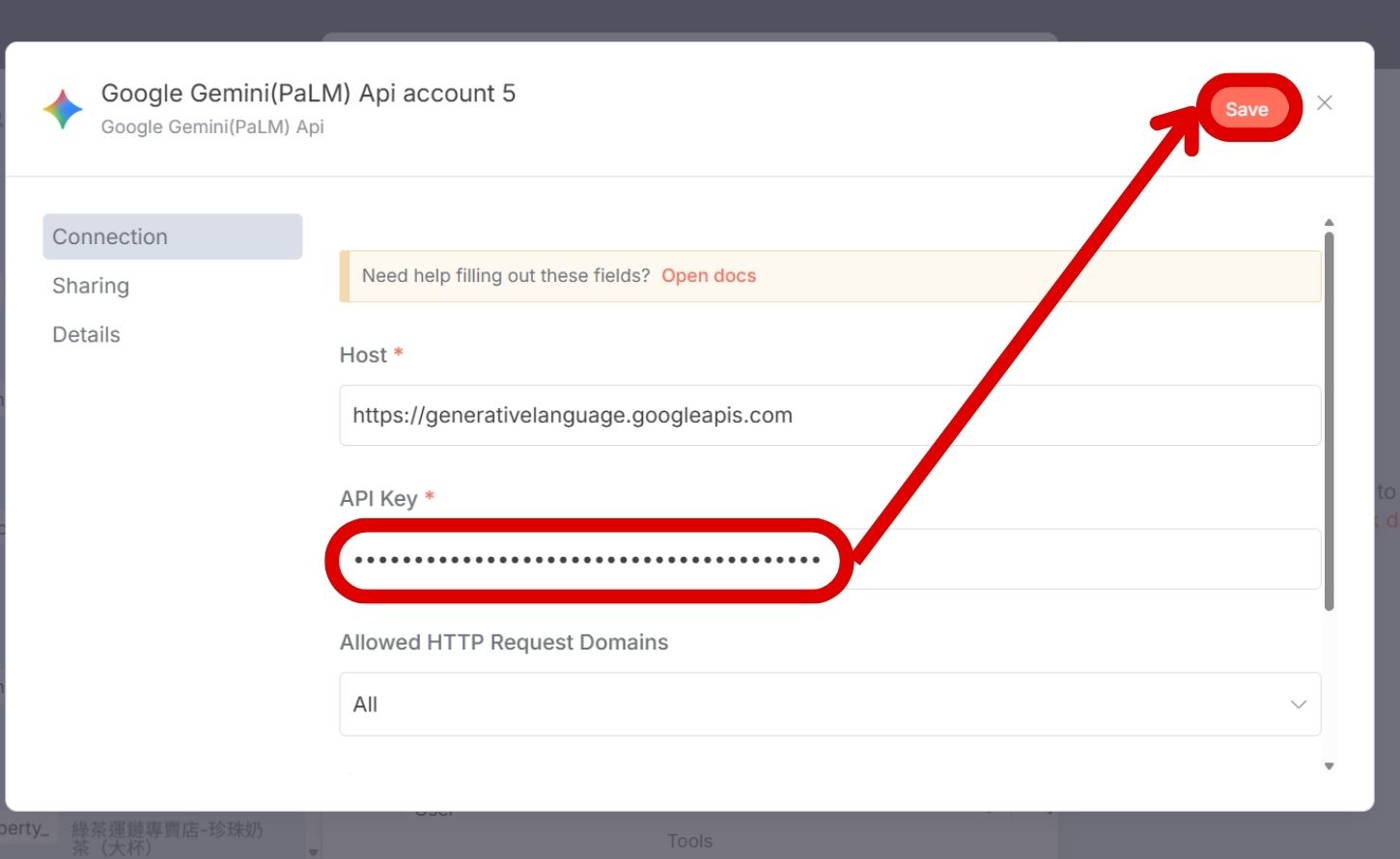Viewport: 1400px width, 859px height.
Task: Click the 'Google Gemini(PaLM) Api' subtitle text
Action: (x=212, y=127)
